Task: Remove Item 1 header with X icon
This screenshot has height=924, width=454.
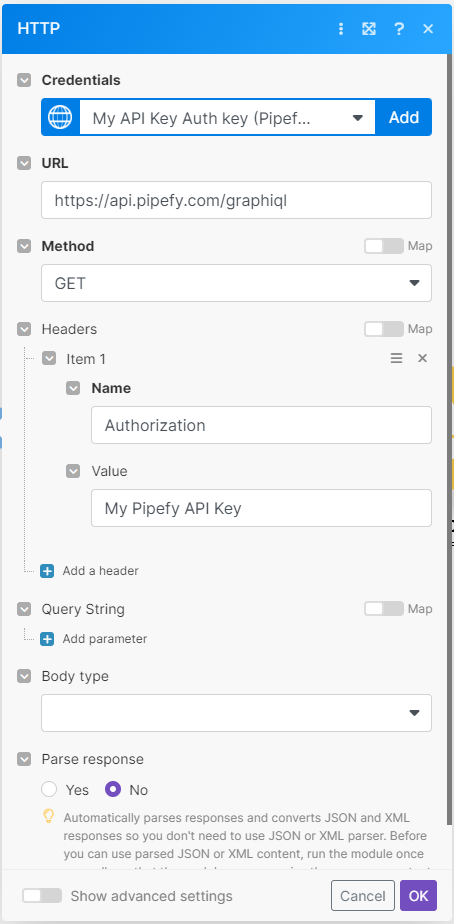Action: click(422, 358)
